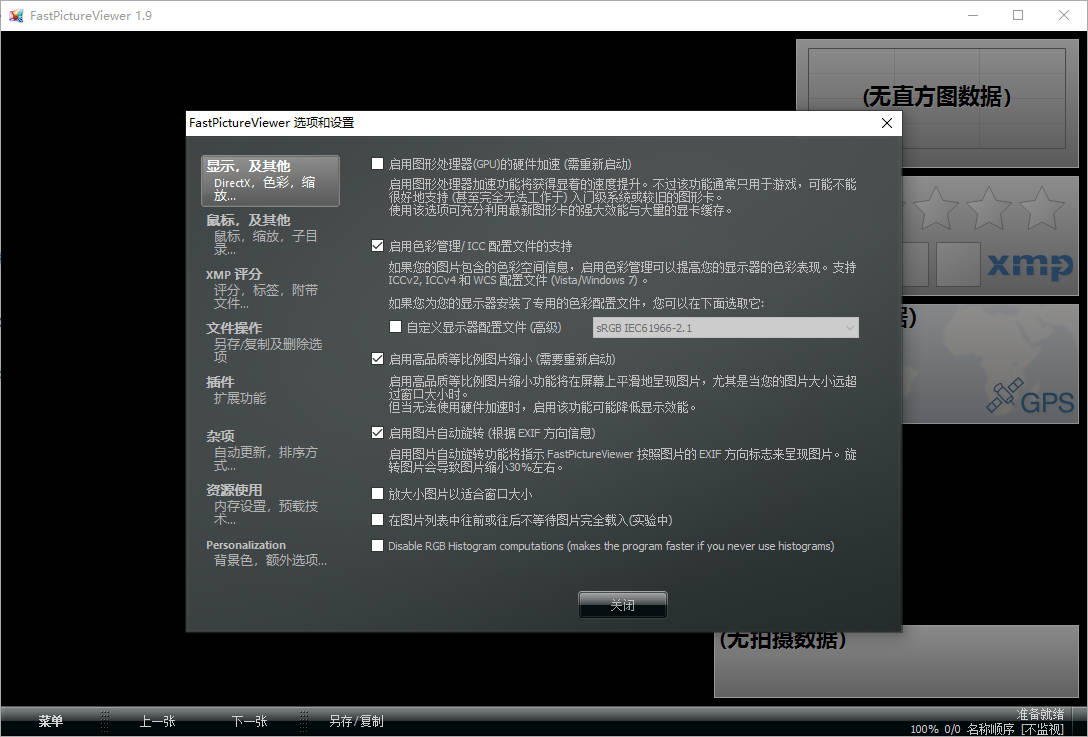Viewport: 1088px width, 737px height.
Task: Click the 关闭 button in options dialog
Action: tap(622, 604)
